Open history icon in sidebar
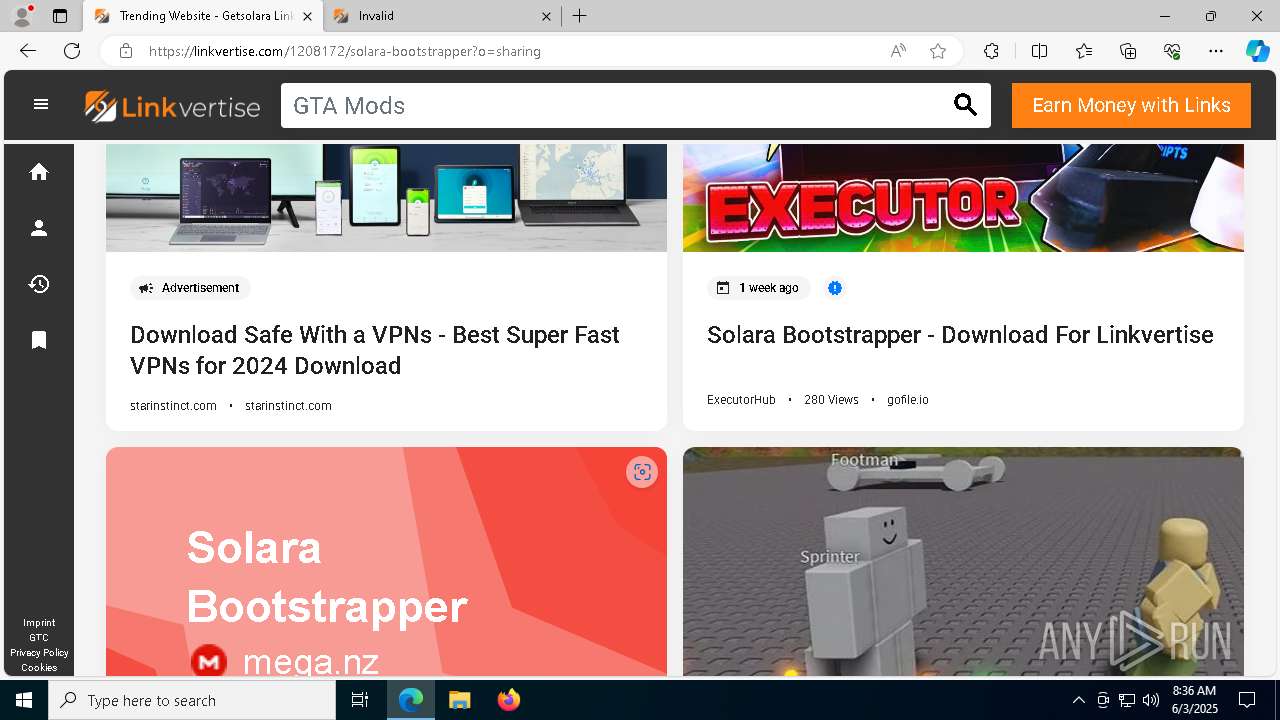 pyautogui.click(x=39, y=284)
